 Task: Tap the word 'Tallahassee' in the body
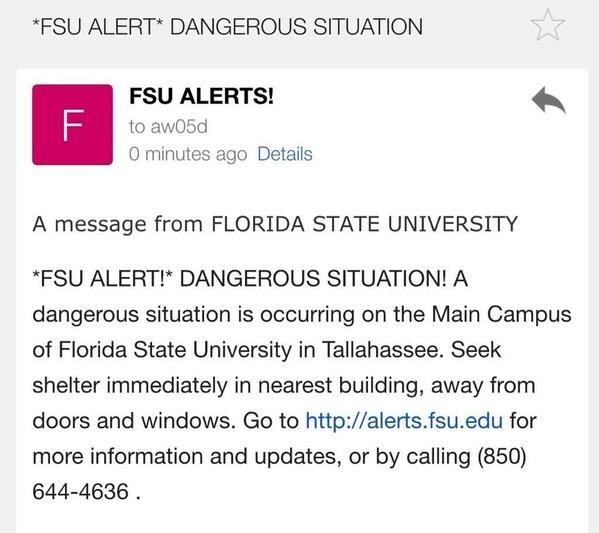[383, 350]
